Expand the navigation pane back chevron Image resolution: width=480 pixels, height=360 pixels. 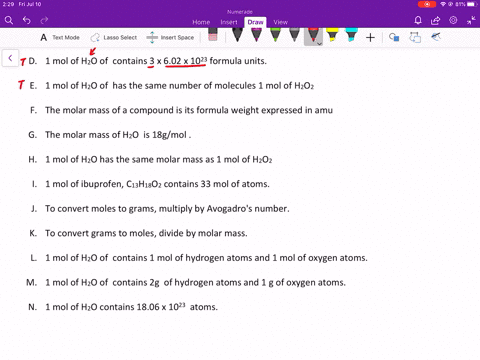pos(10,58)
